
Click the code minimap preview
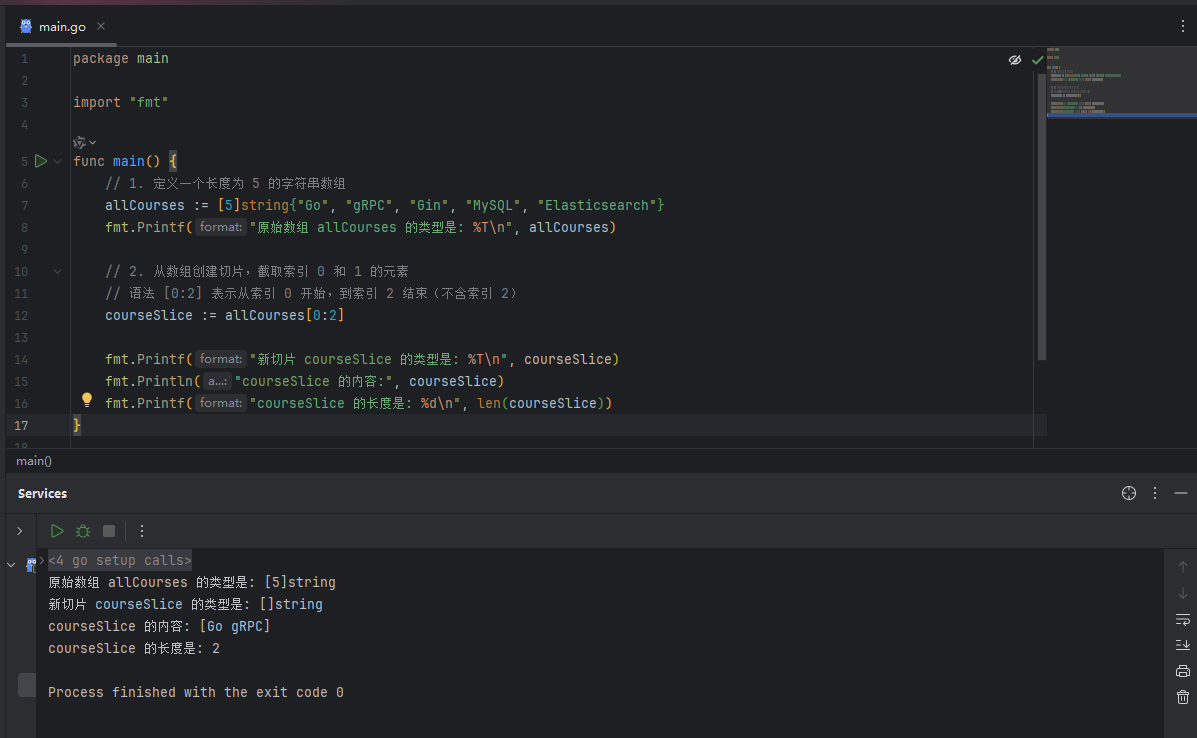1121,82
